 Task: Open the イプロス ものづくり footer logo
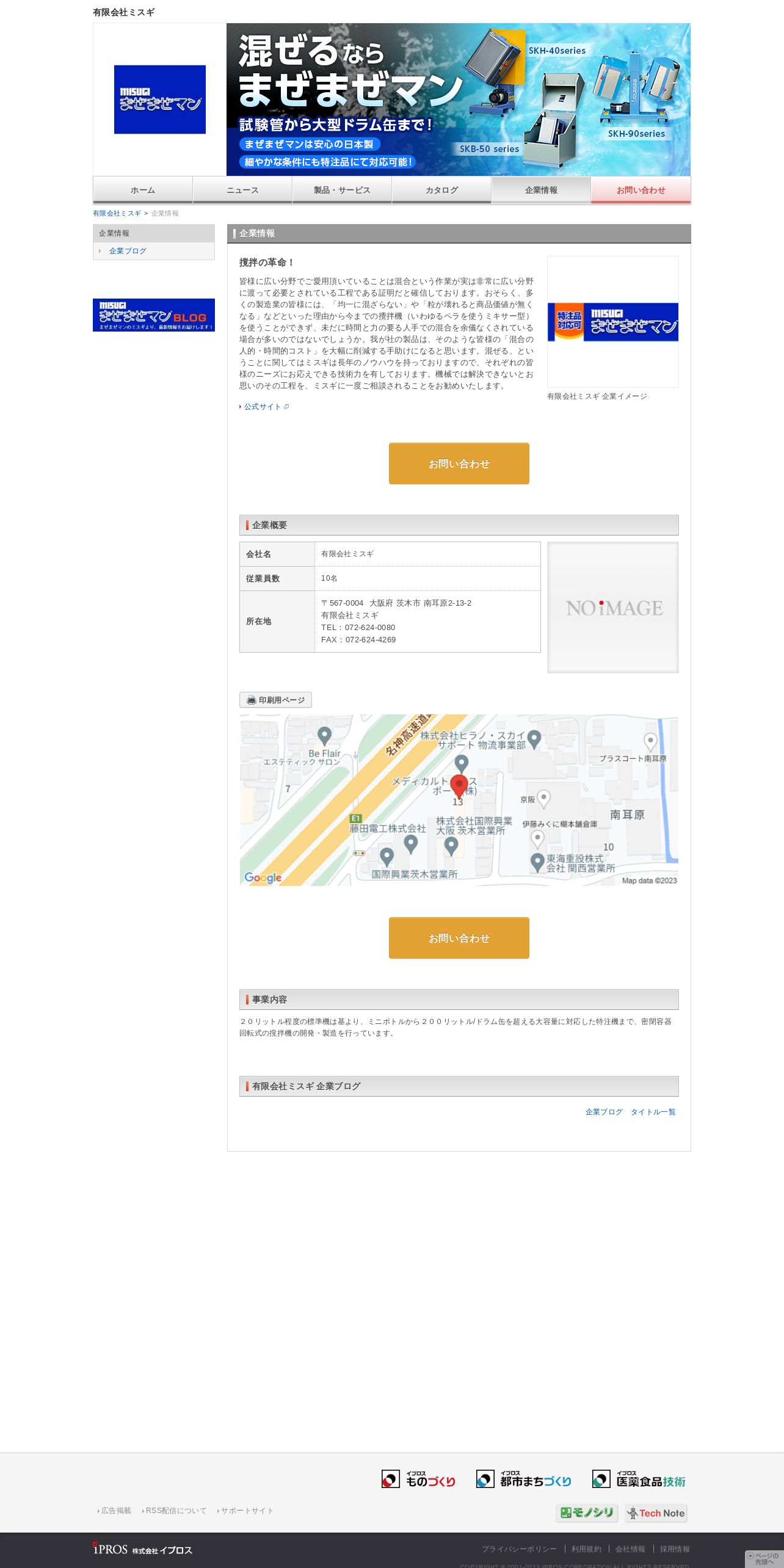tap(419, 1479)
